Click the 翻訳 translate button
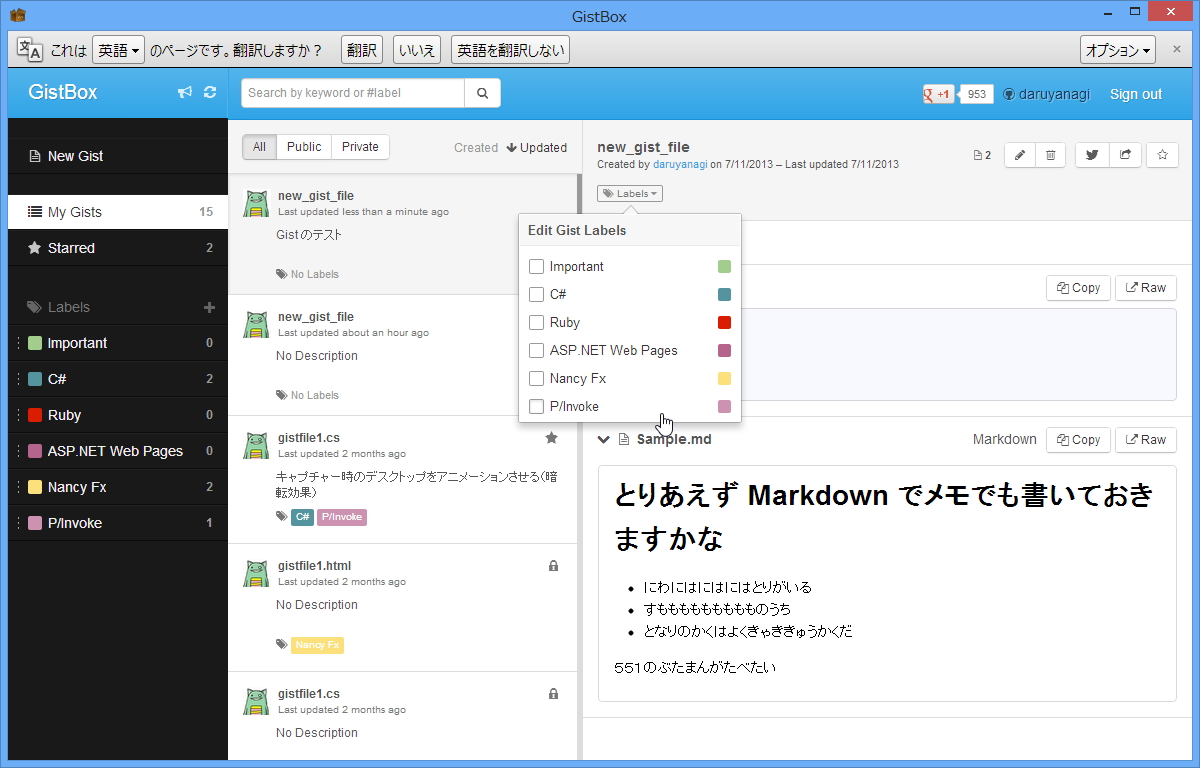 pos(361,50)
